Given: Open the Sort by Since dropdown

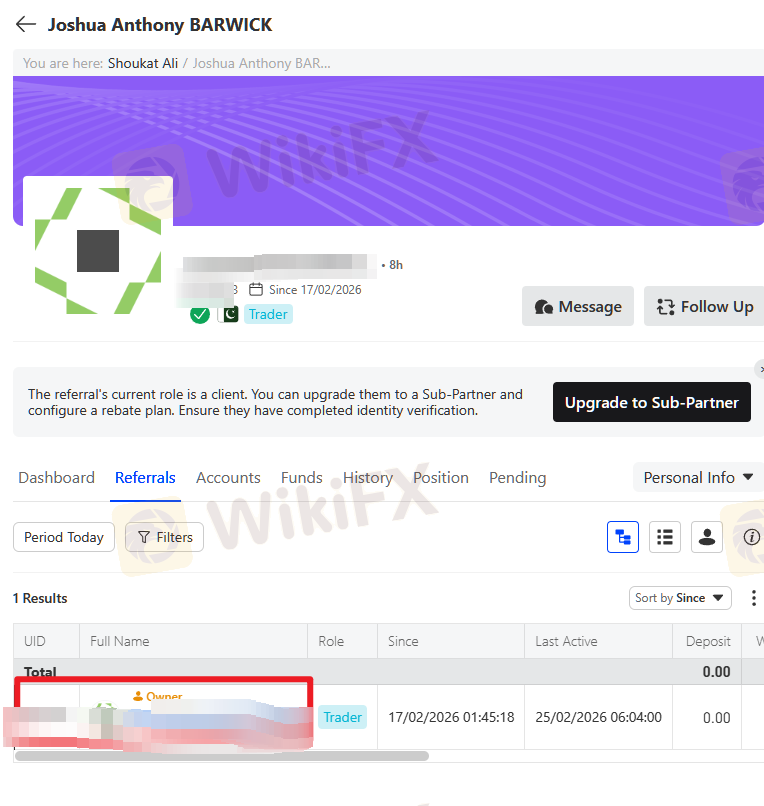Looking at the screenshot, I should (x=680, y=598).
